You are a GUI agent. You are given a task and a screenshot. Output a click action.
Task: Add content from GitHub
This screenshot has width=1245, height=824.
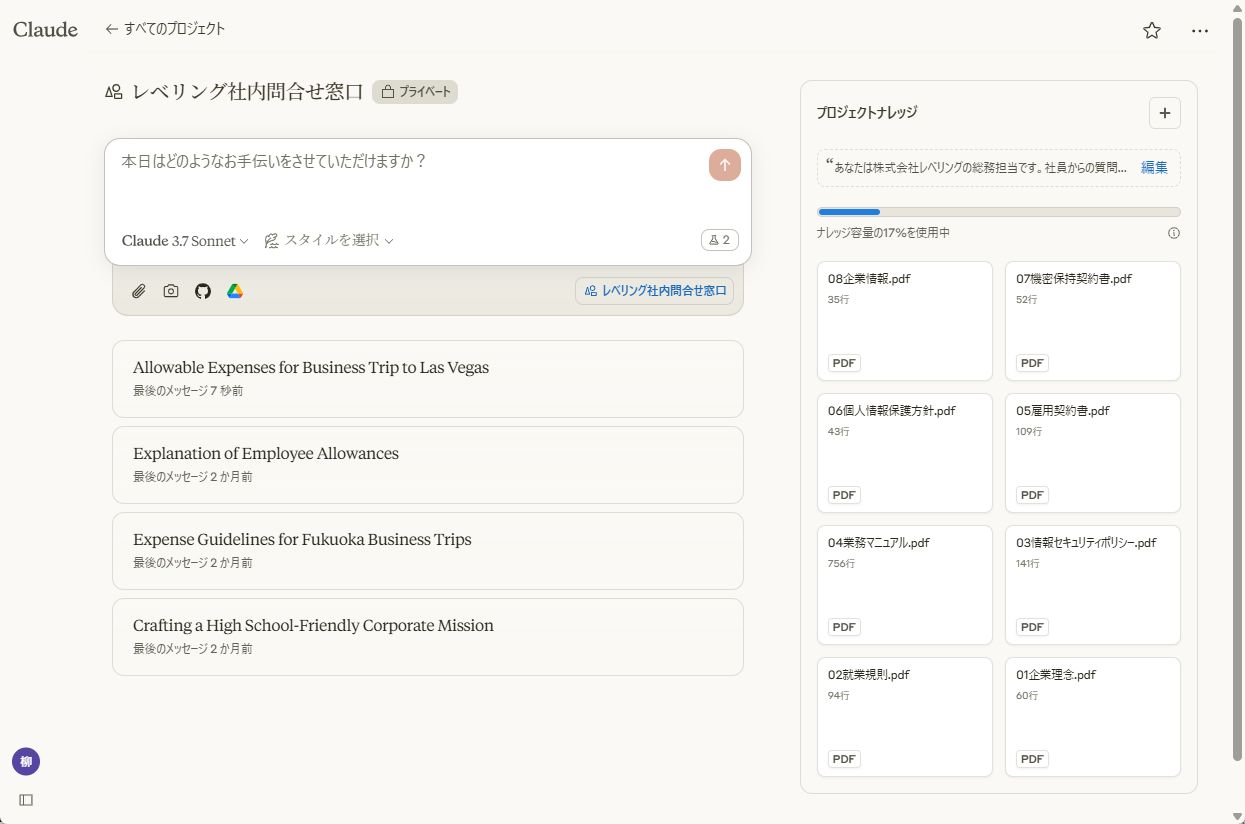tap(203, 291)
